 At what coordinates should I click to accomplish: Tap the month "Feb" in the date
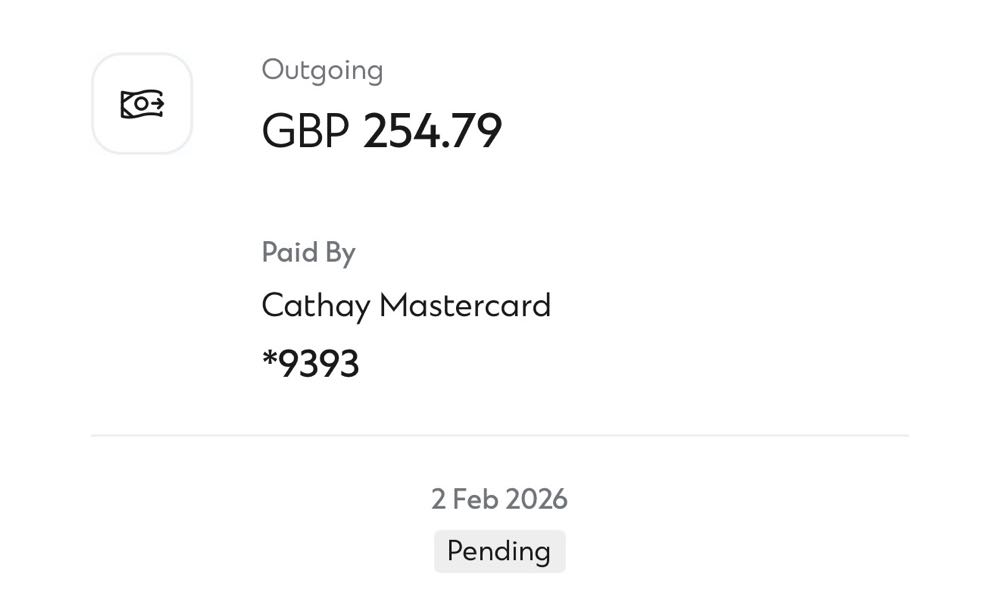pos(478,499)
